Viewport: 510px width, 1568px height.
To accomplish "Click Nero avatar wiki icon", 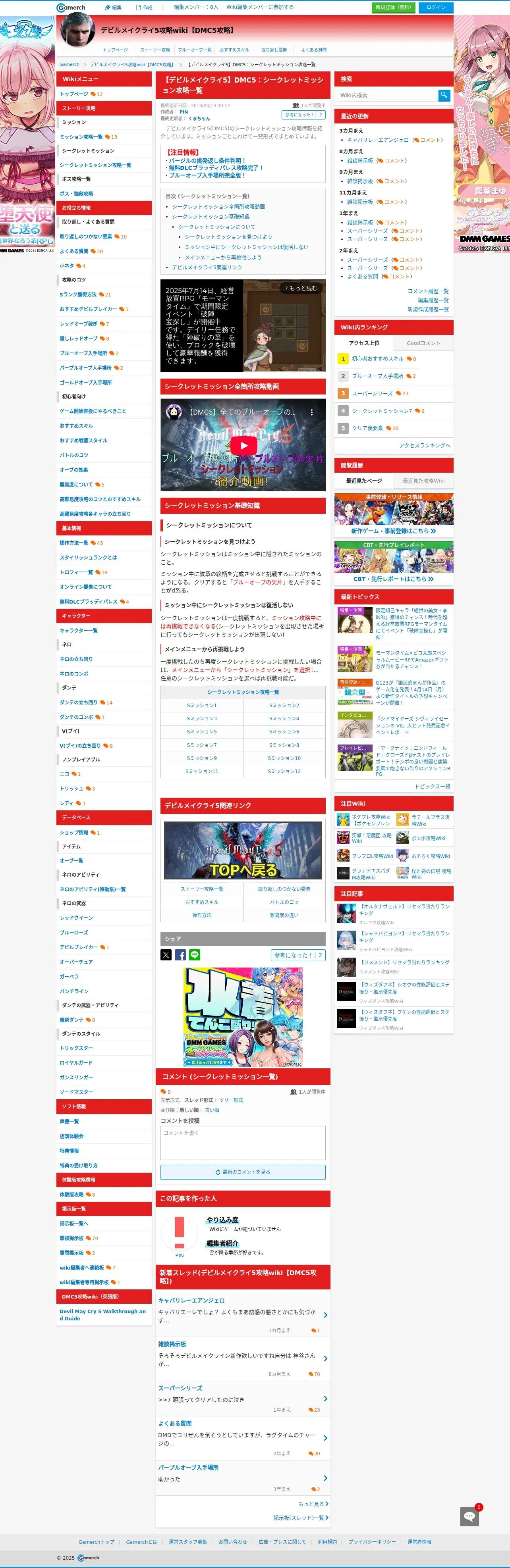I will coord(77,30).
